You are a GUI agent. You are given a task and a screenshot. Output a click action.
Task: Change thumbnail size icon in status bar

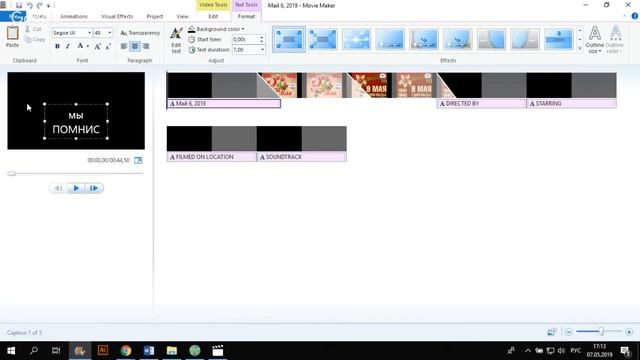point(551,332)
